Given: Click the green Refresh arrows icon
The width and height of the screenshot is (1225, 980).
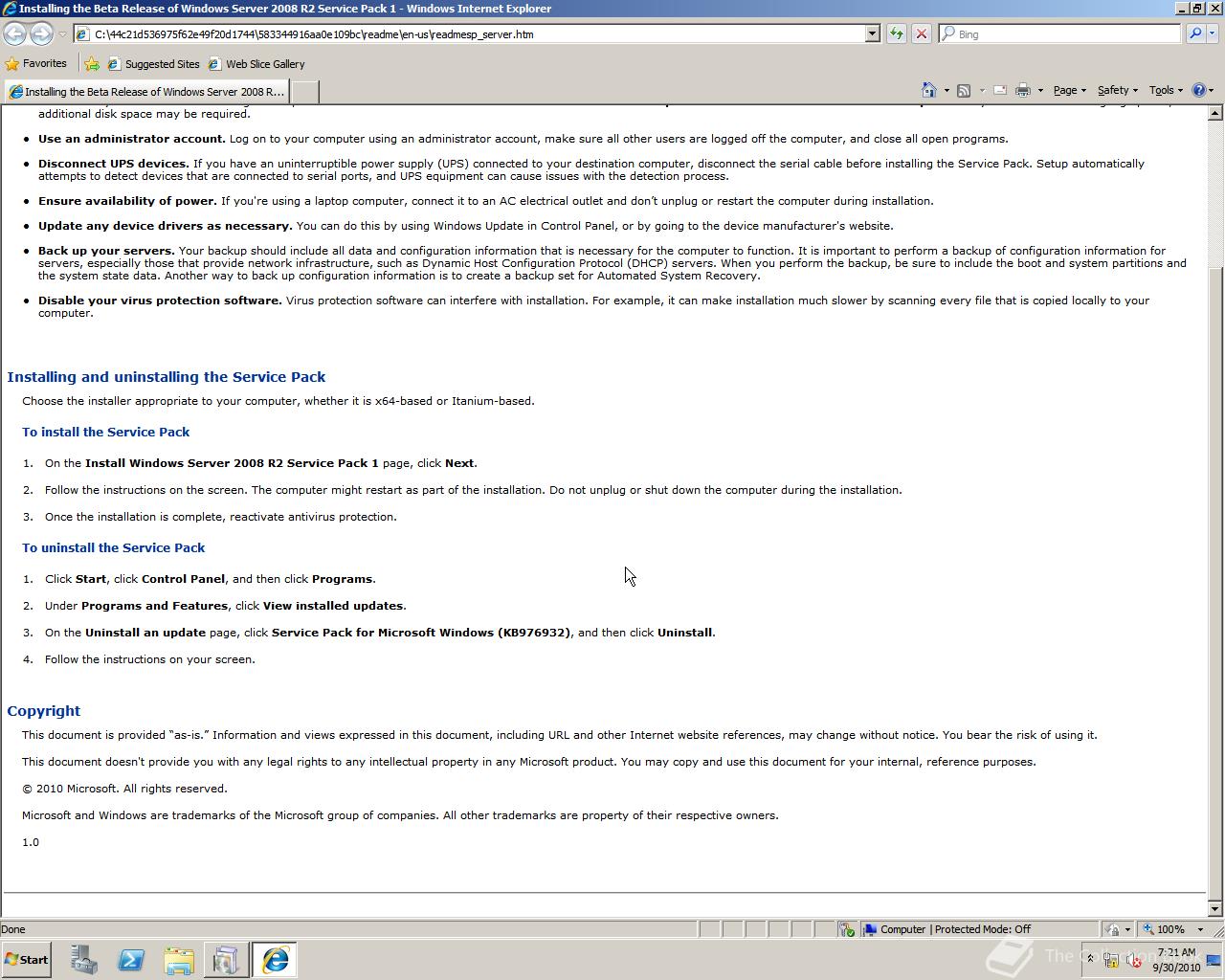Looking at the screenshot, I should [x=896, y=33].
